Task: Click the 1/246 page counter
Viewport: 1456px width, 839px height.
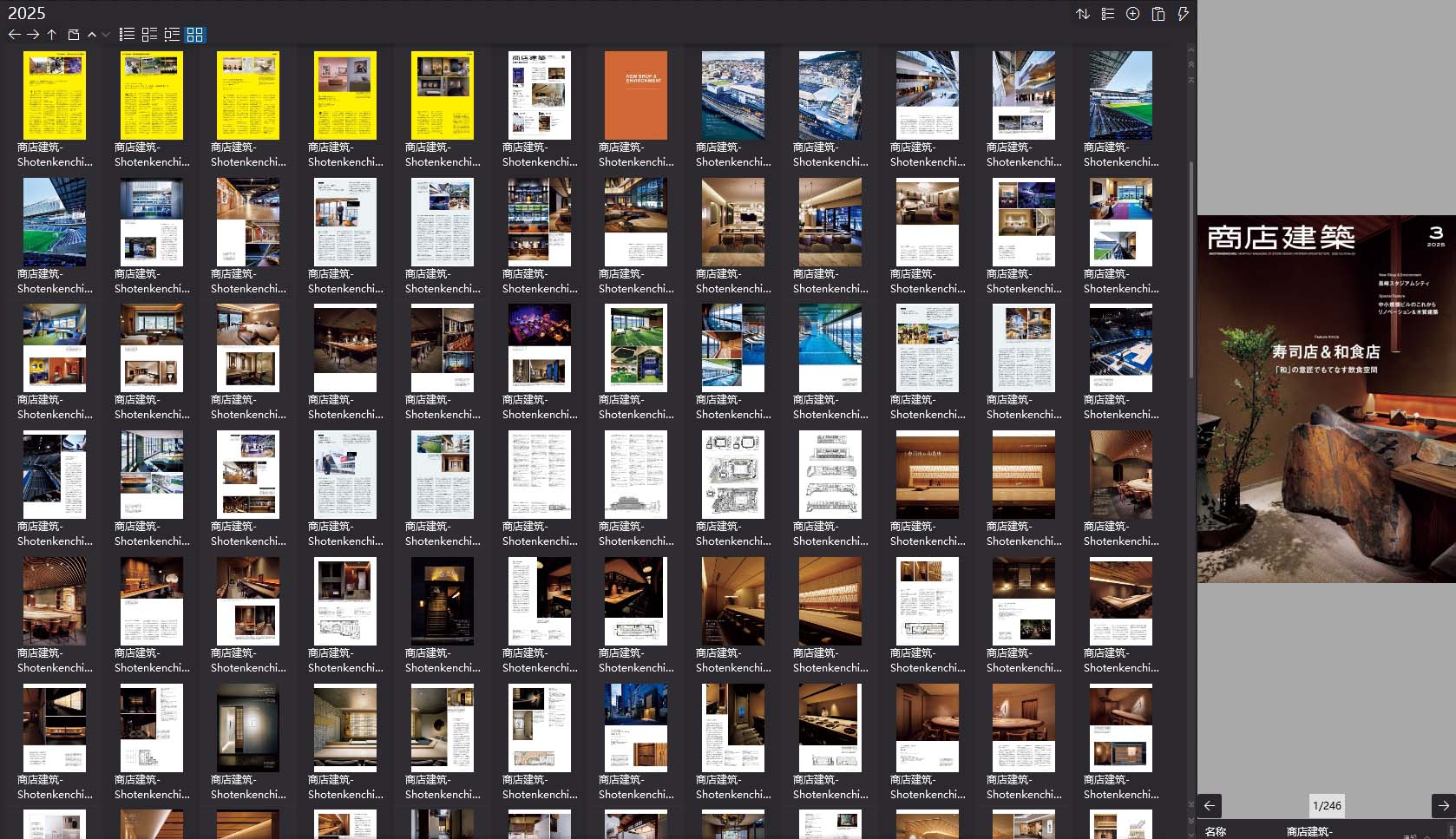Action: coord(1327,805)
